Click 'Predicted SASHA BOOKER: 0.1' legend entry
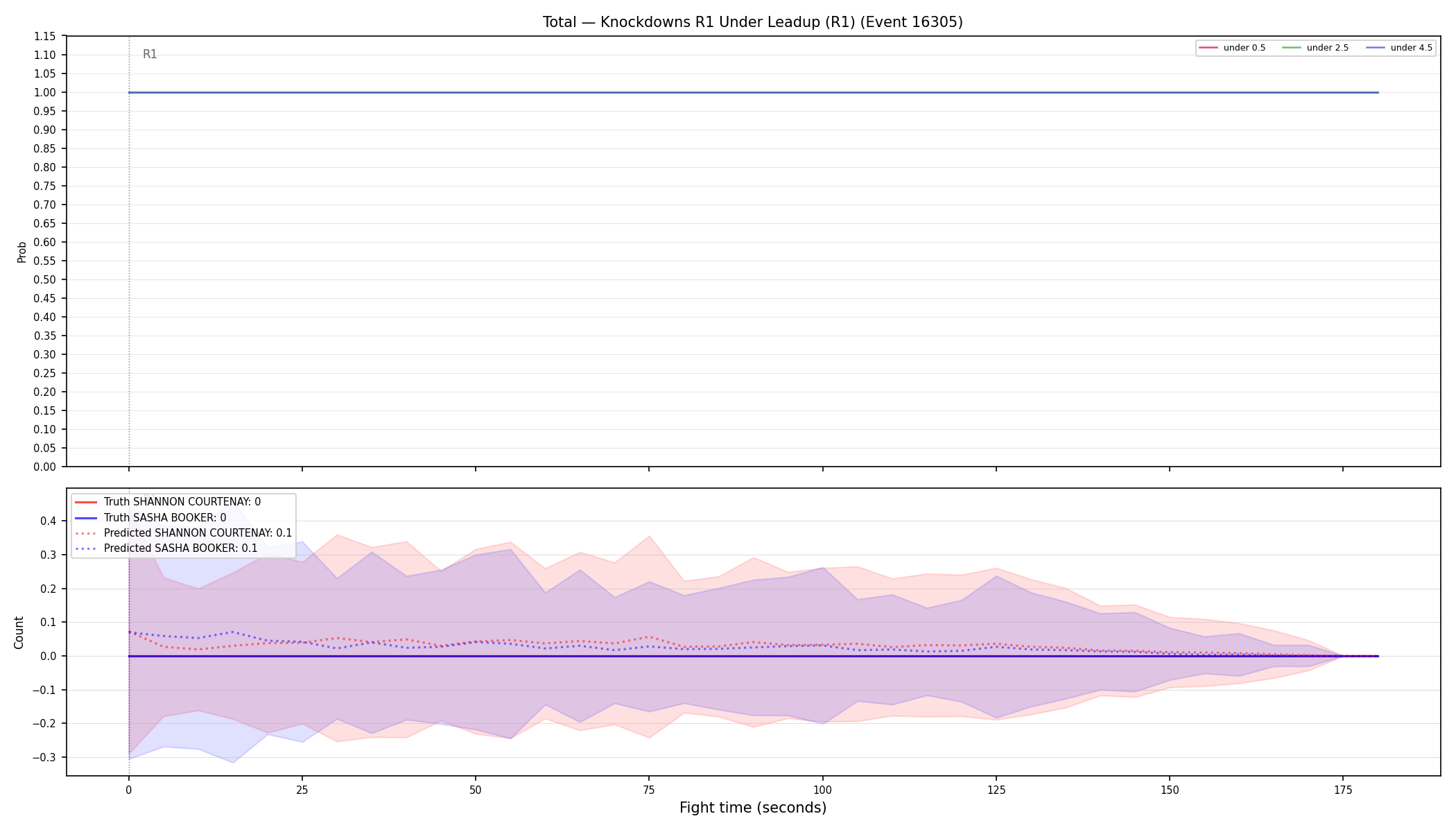This screenshot has height=832, width=1456. (166, 548)
